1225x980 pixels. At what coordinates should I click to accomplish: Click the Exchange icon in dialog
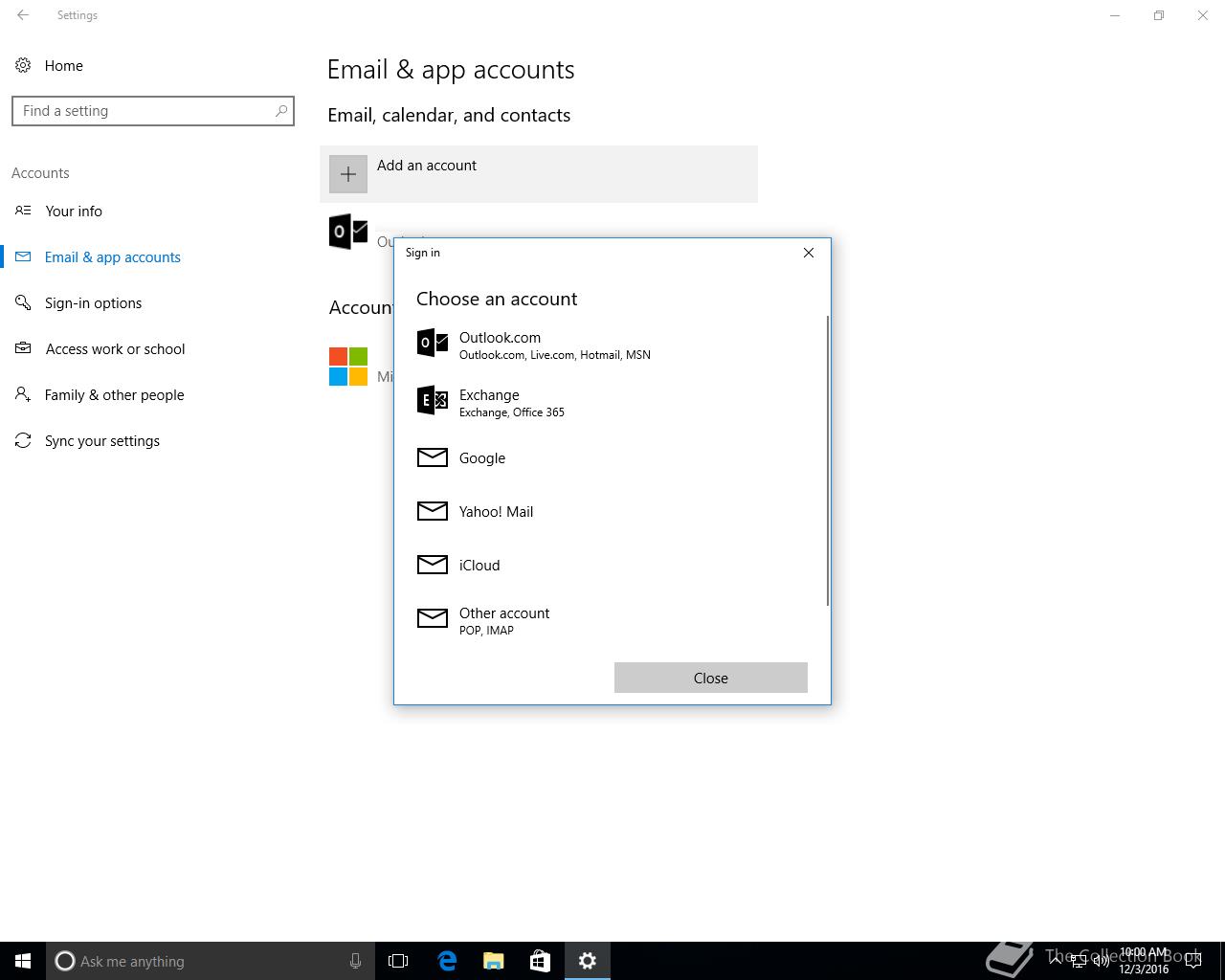coord(433,400)
